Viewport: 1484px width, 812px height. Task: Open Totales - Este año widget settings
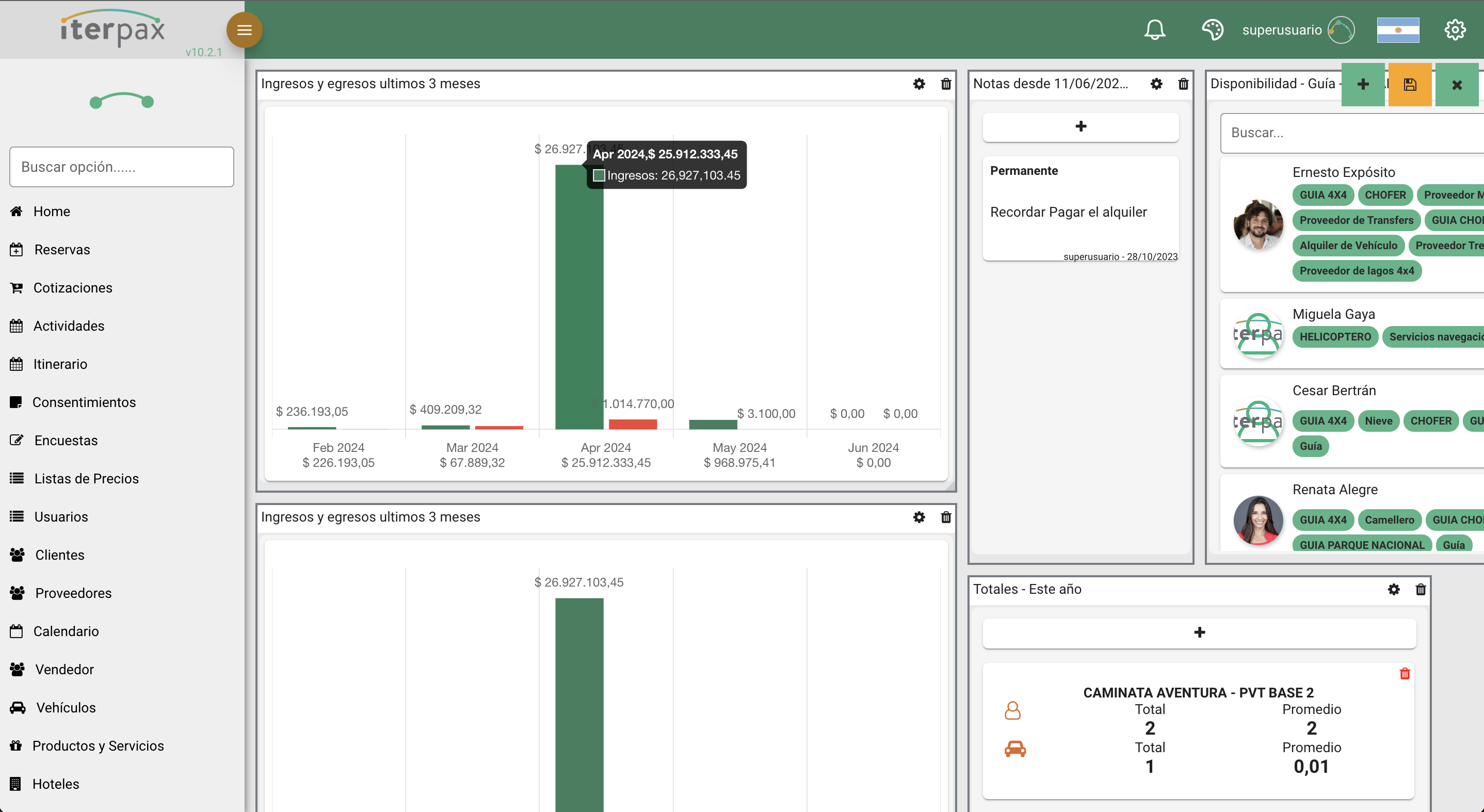[1394, 589]
